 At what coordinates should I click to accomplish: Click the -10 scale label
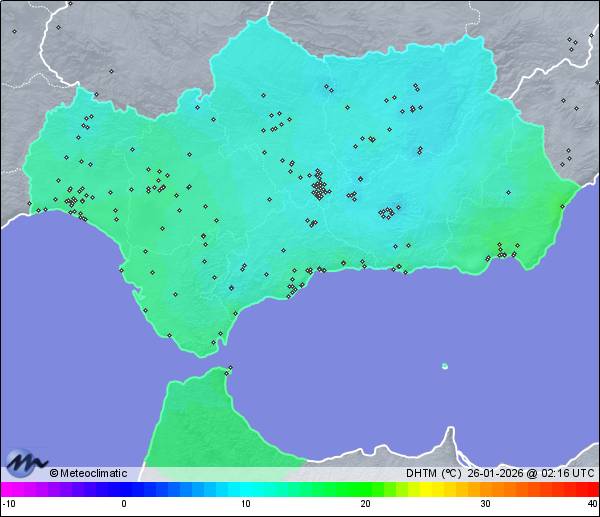8,504
